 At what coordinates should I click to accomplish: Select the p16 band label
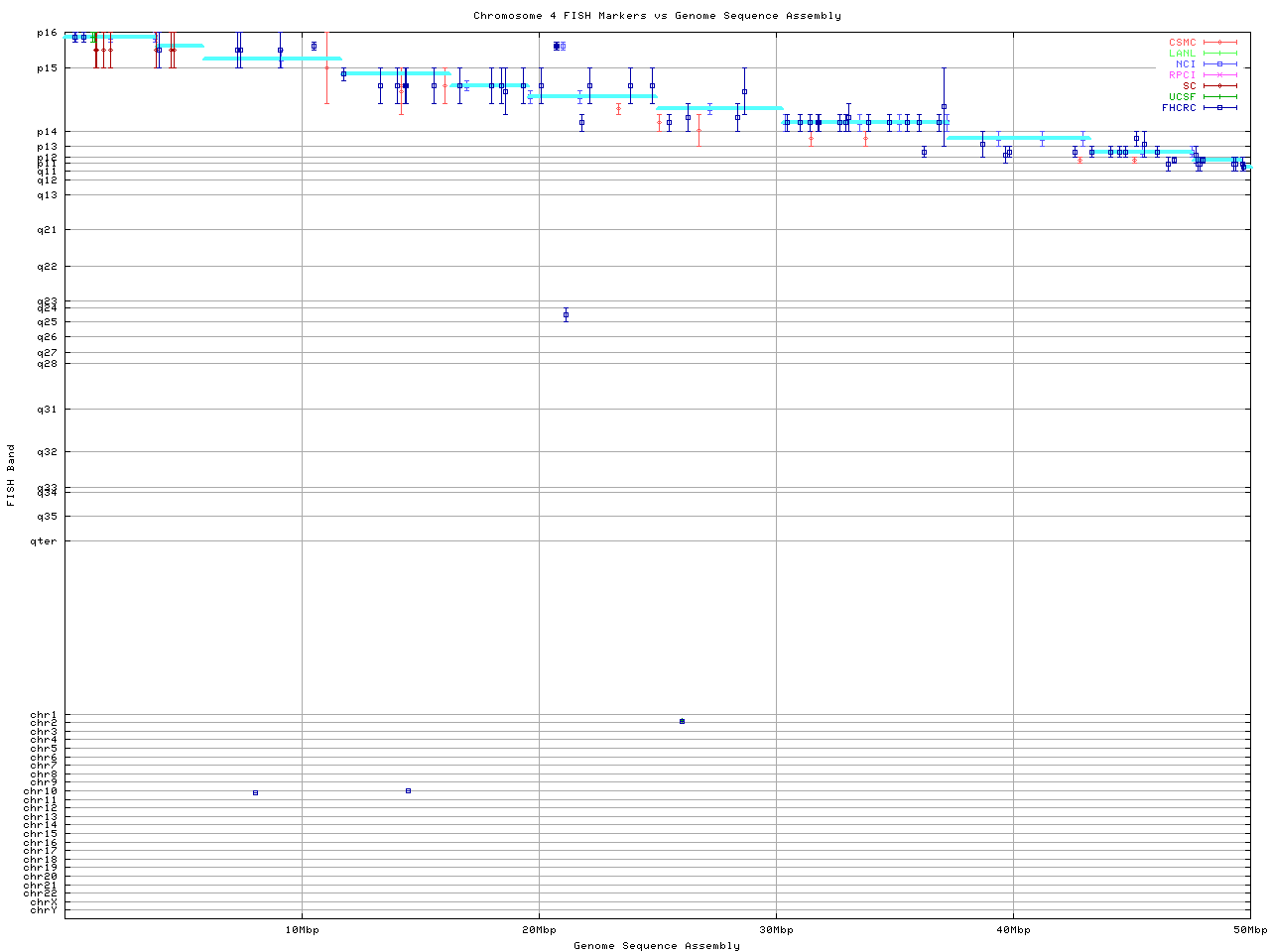pos(47,33)
